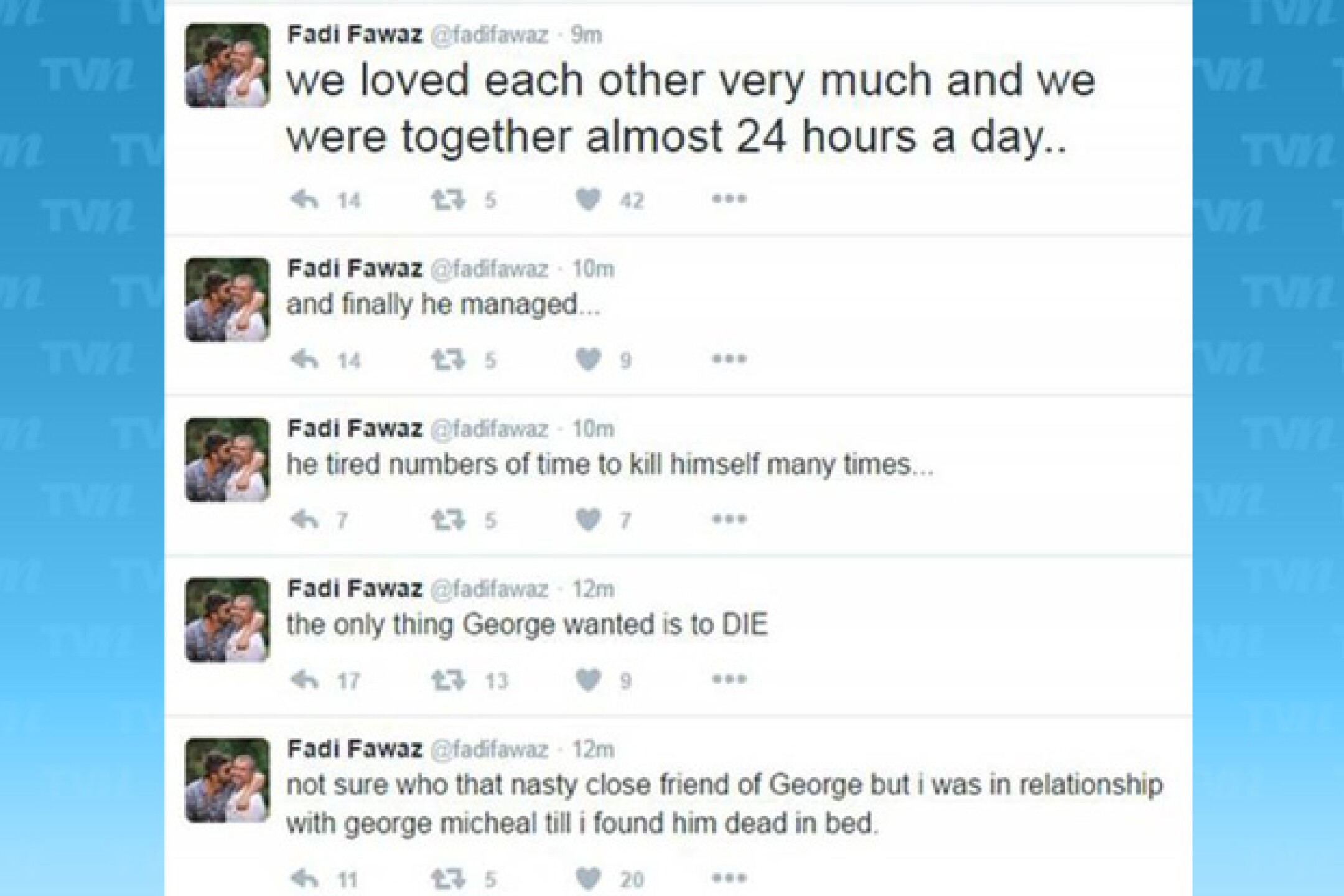Viewport: 1344px width, 896px height.
Task: Retweet the tweet with 13 retweets
Action: coord(448,679)
